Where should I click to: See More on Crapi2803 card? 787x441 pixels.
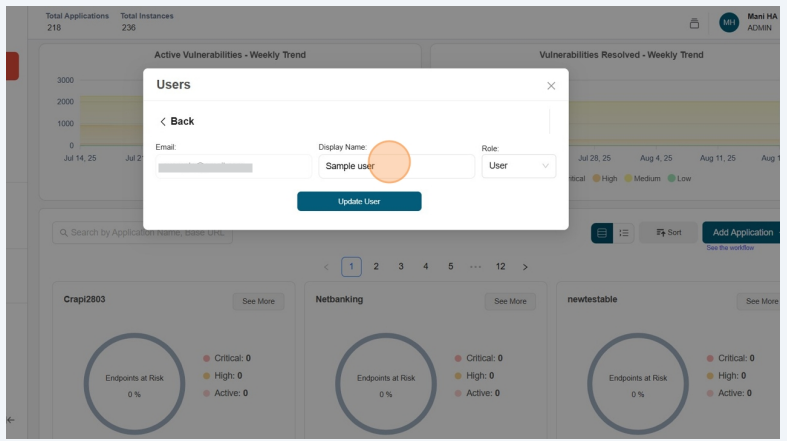click(258, 301)
